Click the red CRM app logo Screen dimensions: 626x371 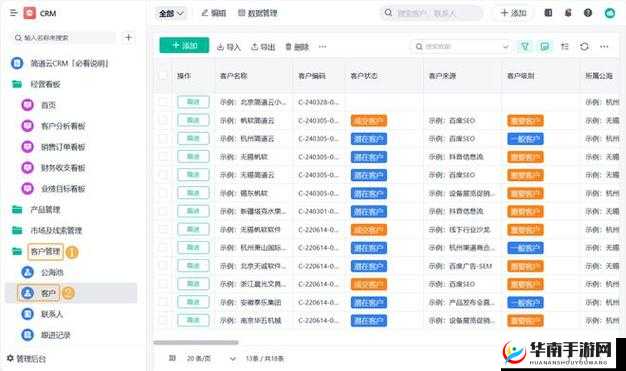click(x=30, y=13)
